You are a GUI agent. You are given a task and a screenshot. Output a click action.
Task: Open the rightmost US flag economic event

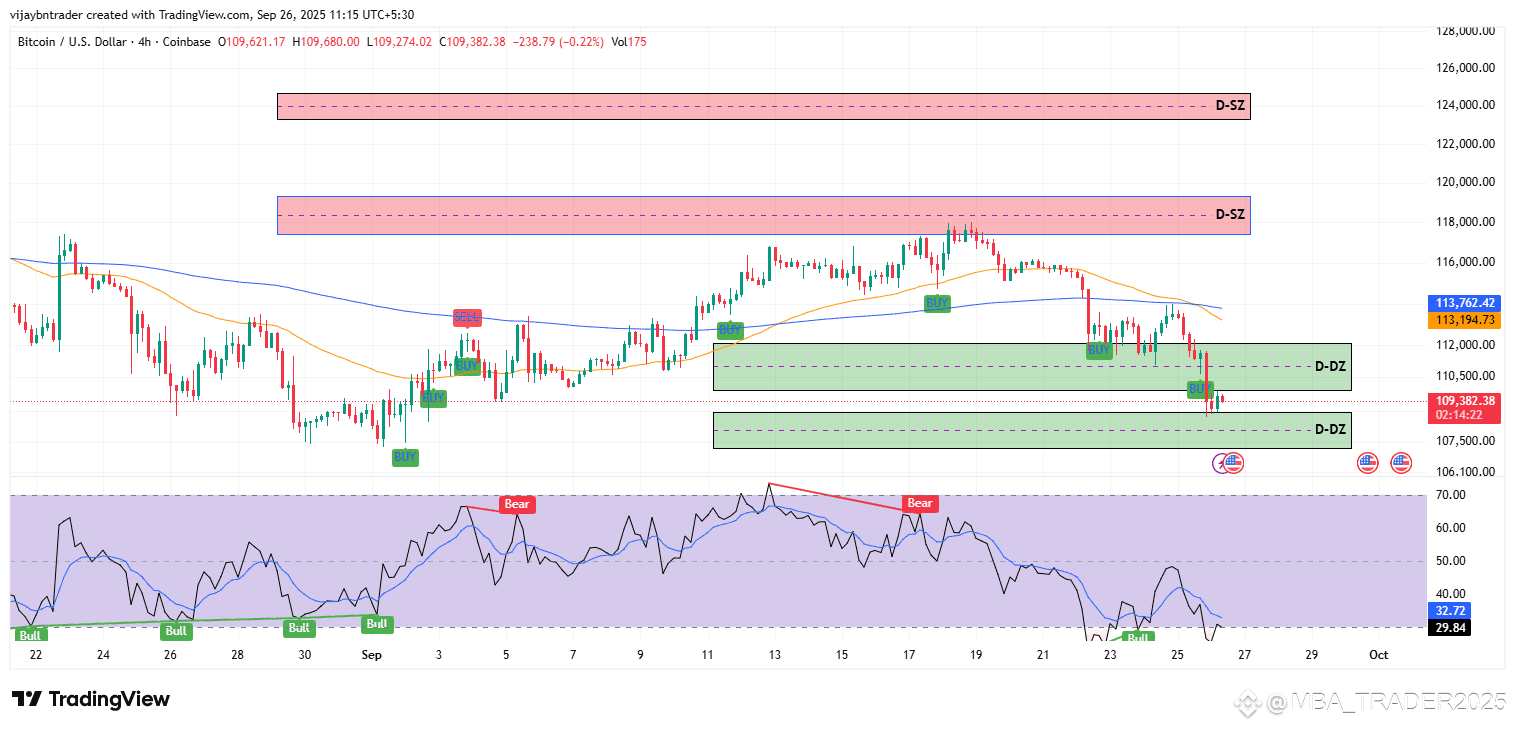click(x=1401, y=463)
